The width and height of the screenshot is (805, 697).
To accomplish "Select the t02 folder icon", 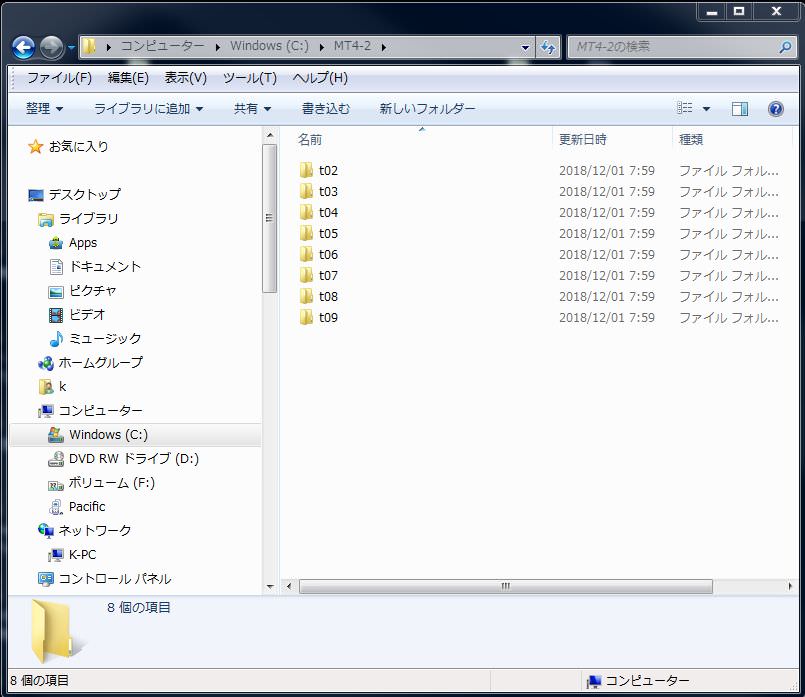I will tap(306, 170).
